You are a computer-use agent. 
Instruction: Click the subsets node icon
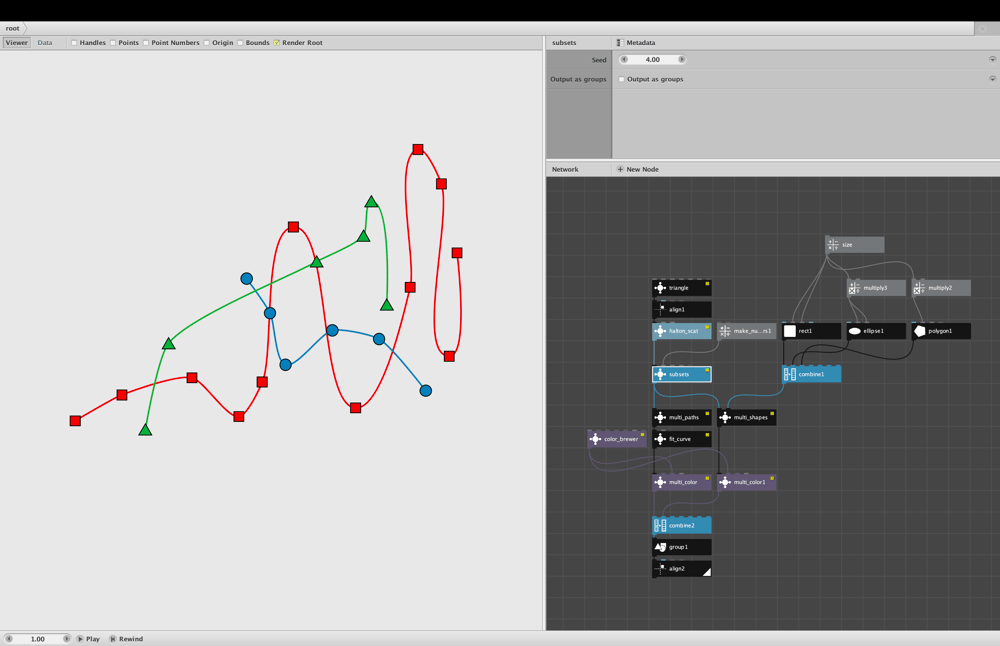pos(660,374)
